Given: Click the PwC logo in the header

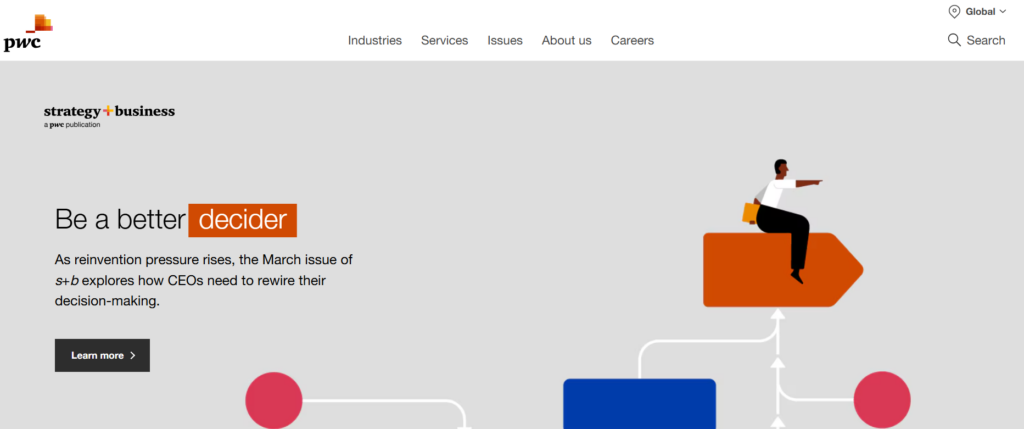Looking at the screenshot, I should [x=28, y=33].
